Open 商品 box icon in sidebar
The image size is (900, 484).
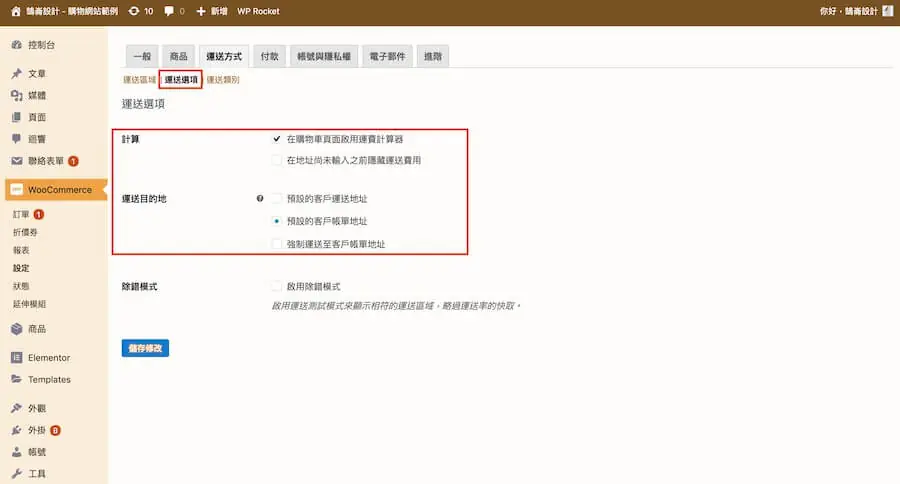click(x=17, y=329)
